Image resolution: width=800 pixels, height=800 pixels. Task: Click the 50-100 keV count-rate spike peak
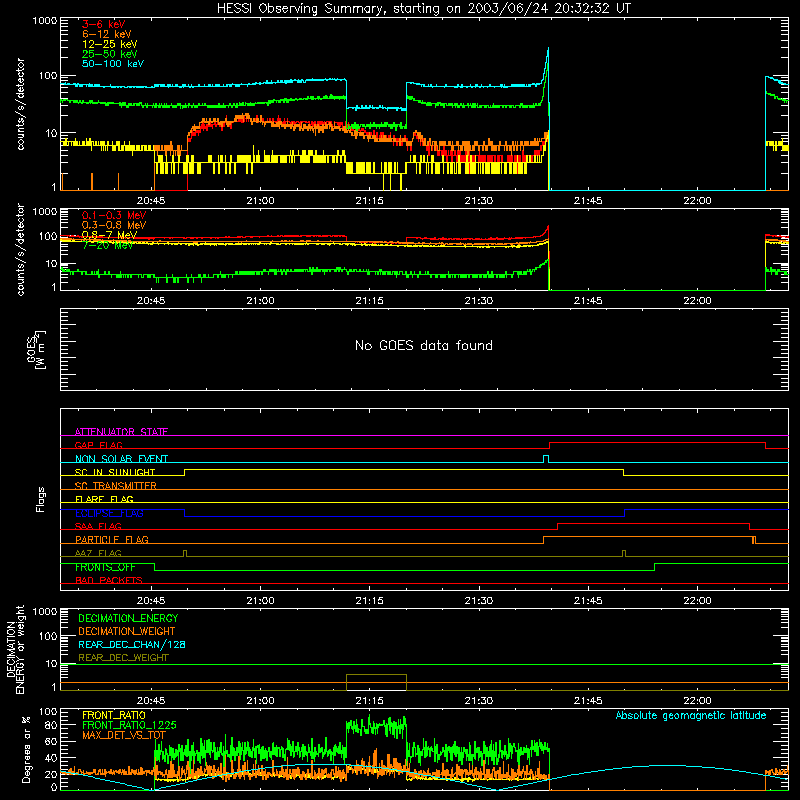548,49
